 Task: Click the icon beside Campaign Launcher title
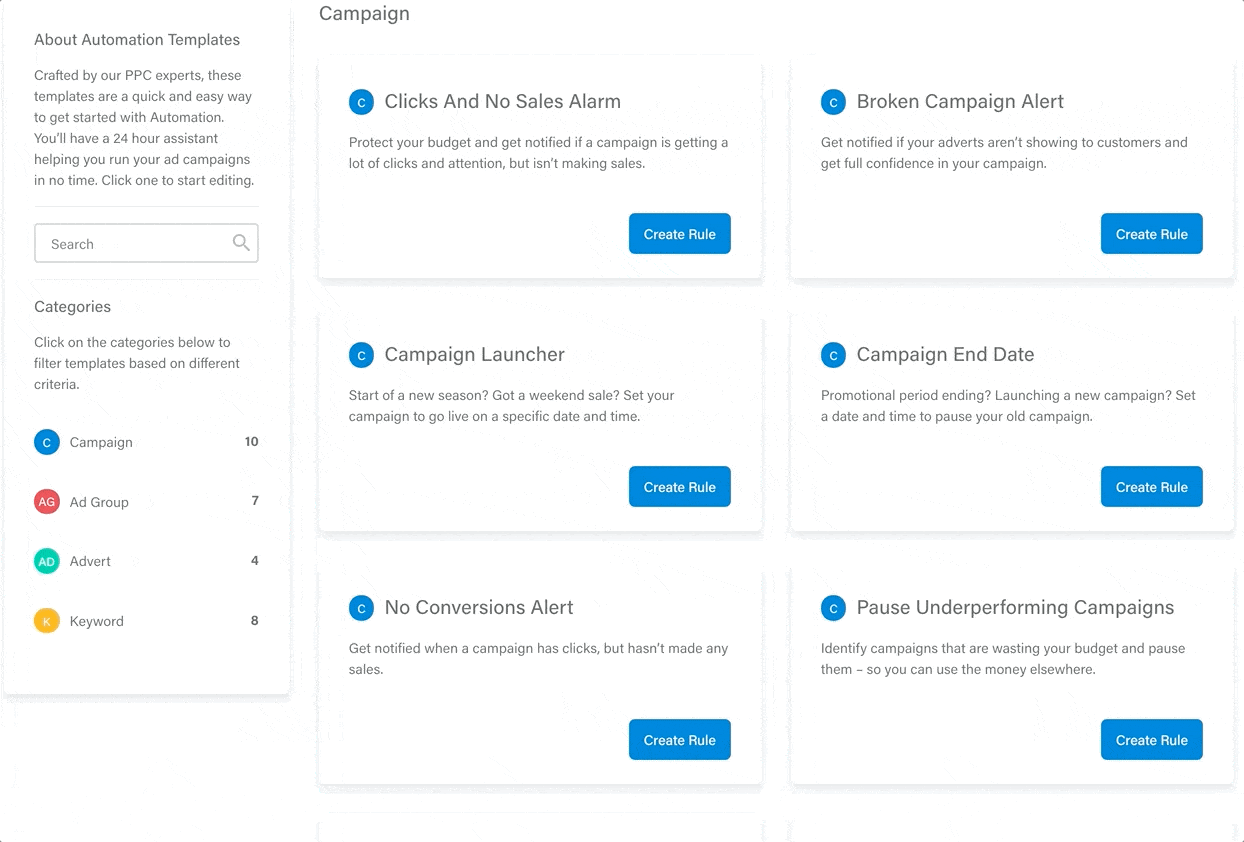pos(361,355)
